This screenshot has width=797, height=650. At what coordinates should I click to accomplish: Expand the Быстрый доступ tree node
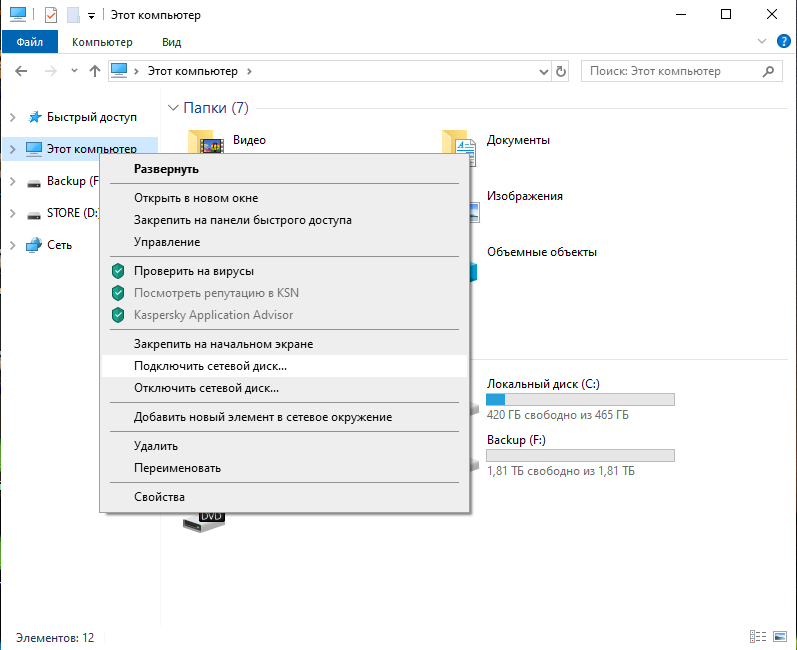[x=13, y=117]
